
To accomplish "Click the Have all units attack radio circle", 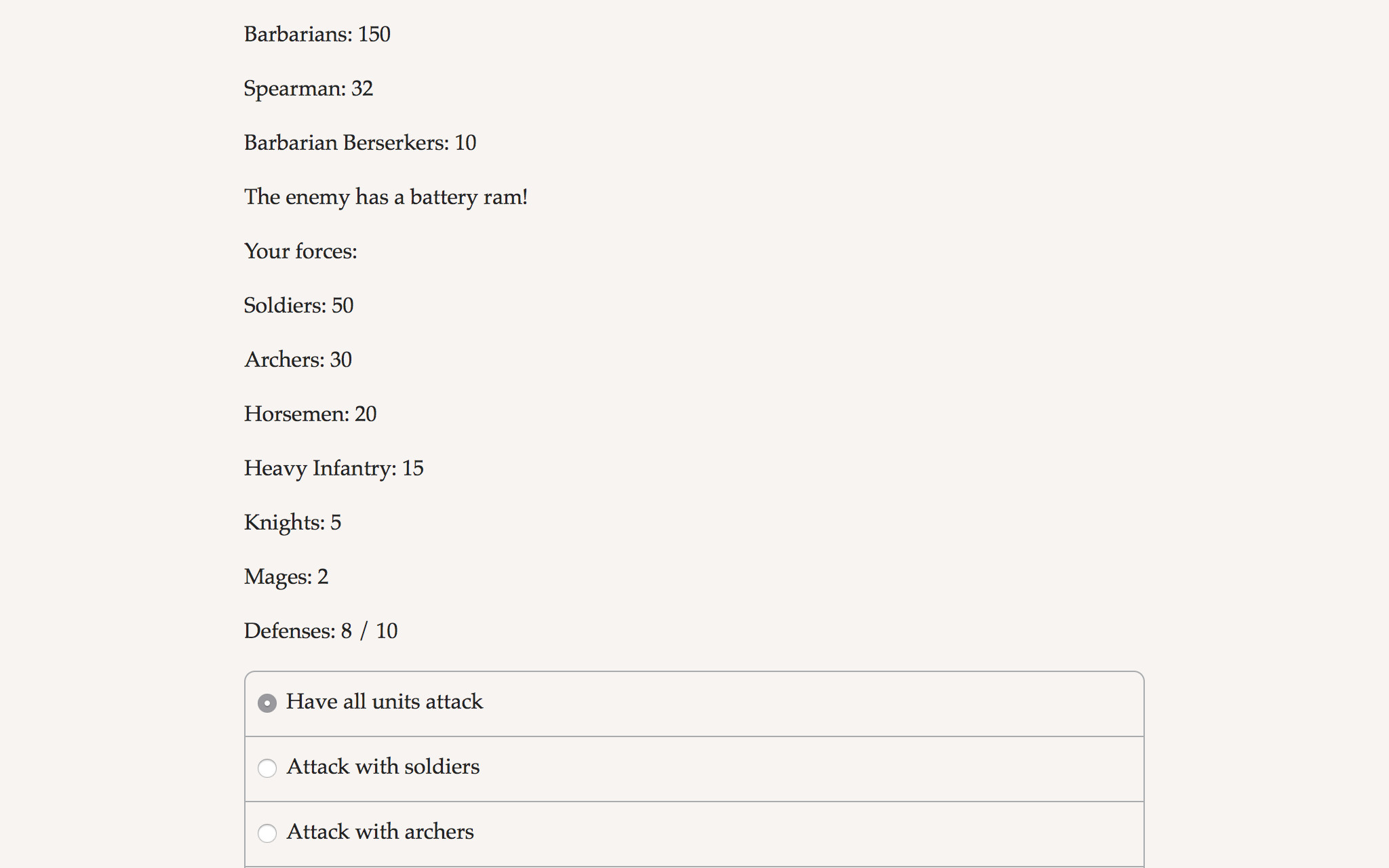I will click(x=268, y=703).
